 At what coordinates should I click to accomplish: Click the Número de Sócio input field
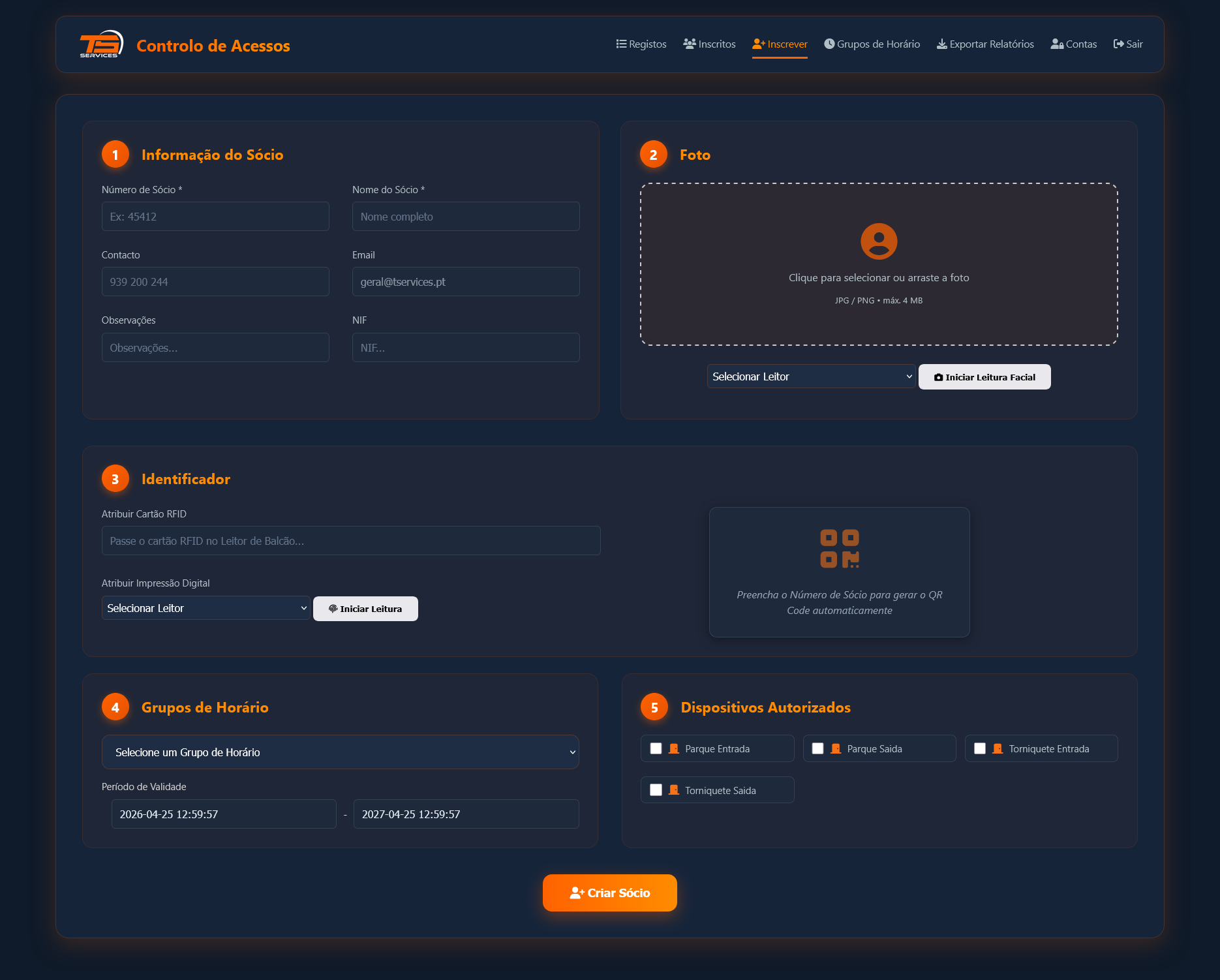[x=215, y=217]
